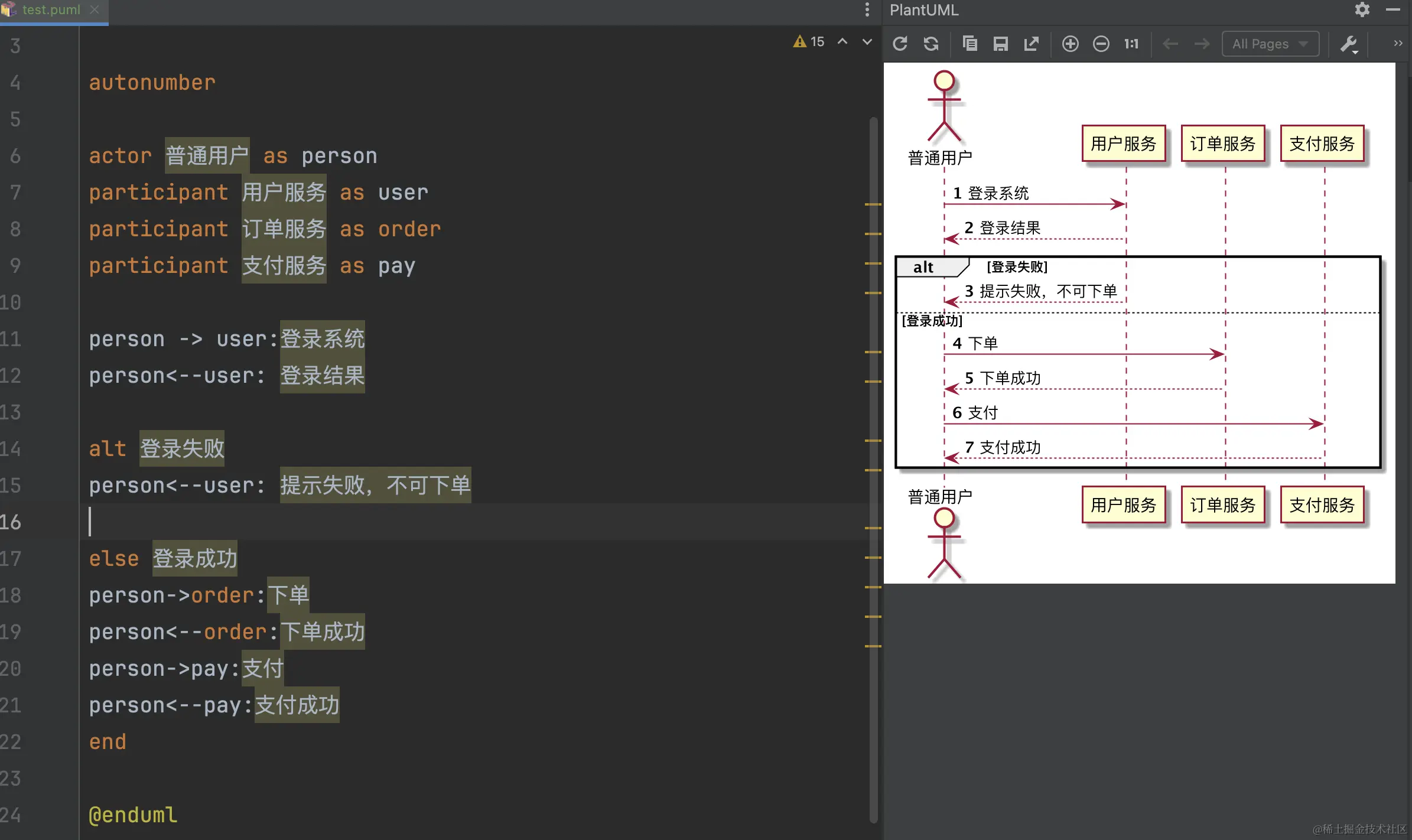Open the All Pages dropdown

click(1270, 44)
